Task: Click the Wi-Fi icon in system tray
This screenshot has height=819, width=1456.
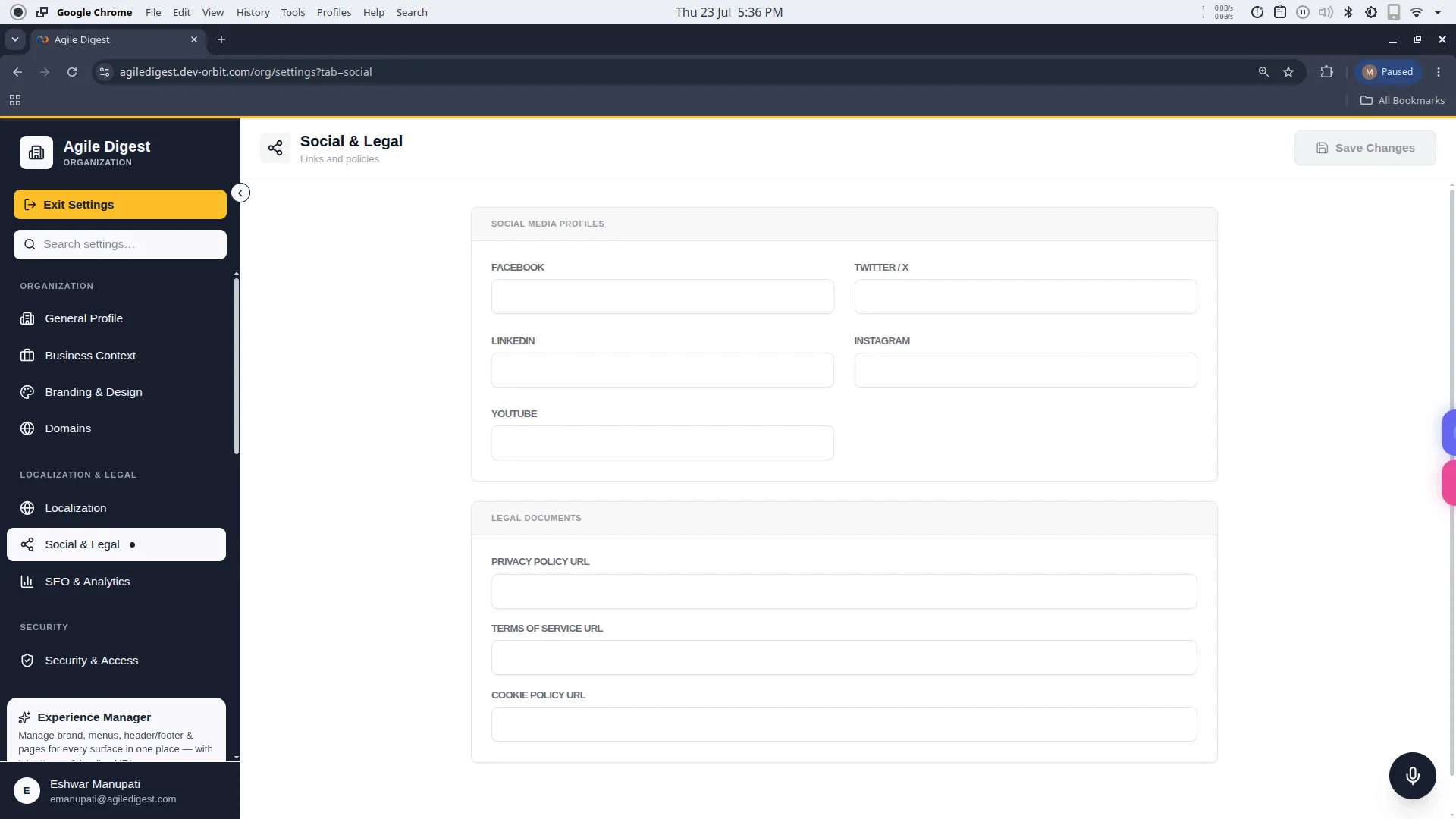Action: 1416,12
